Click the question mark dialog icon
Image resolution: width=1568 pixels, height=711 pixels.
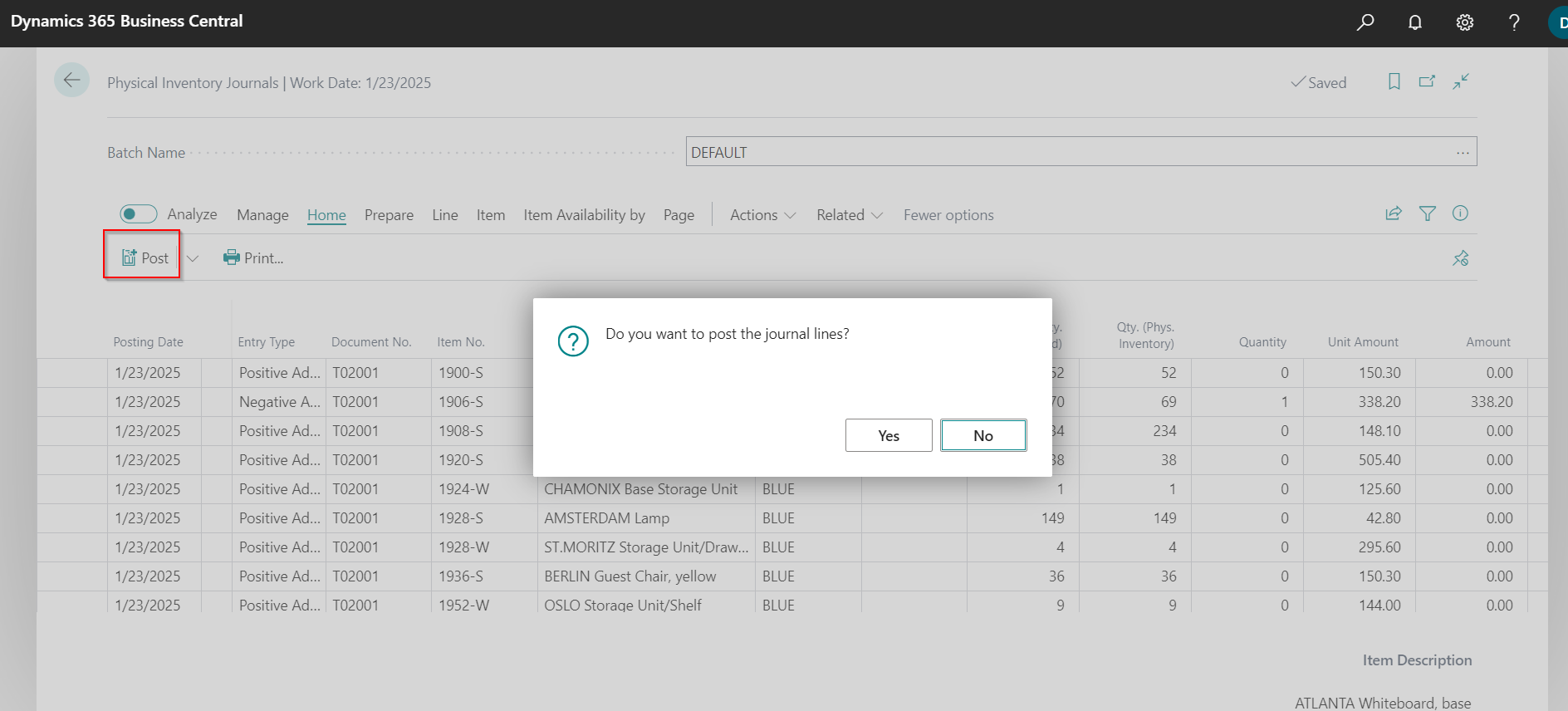click(x=573, y=341)
